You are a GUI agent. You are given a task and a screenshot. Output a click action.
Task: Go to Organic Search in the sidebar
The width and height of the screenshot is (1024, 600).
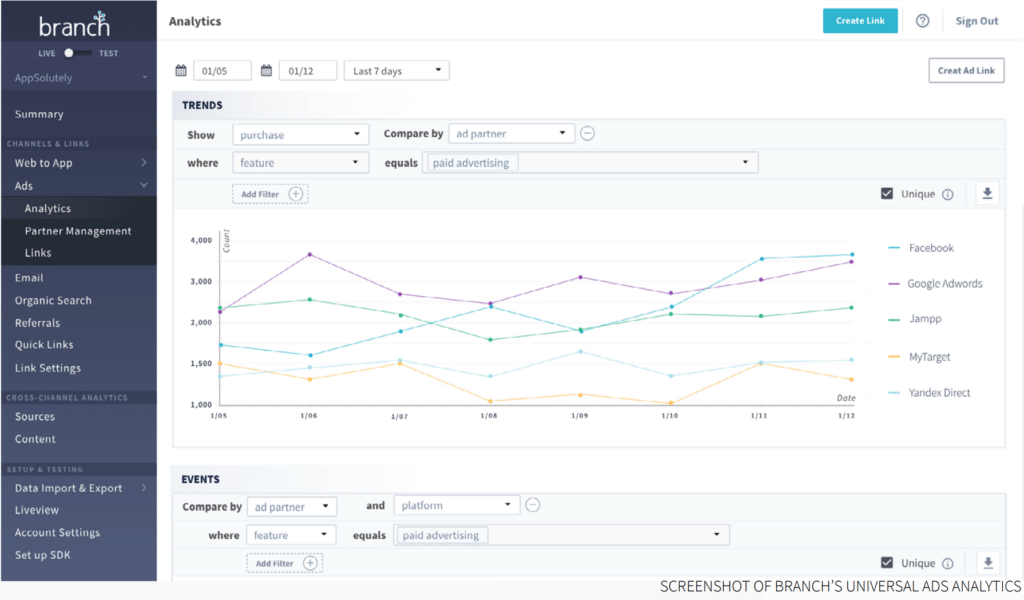coord(53,300)
